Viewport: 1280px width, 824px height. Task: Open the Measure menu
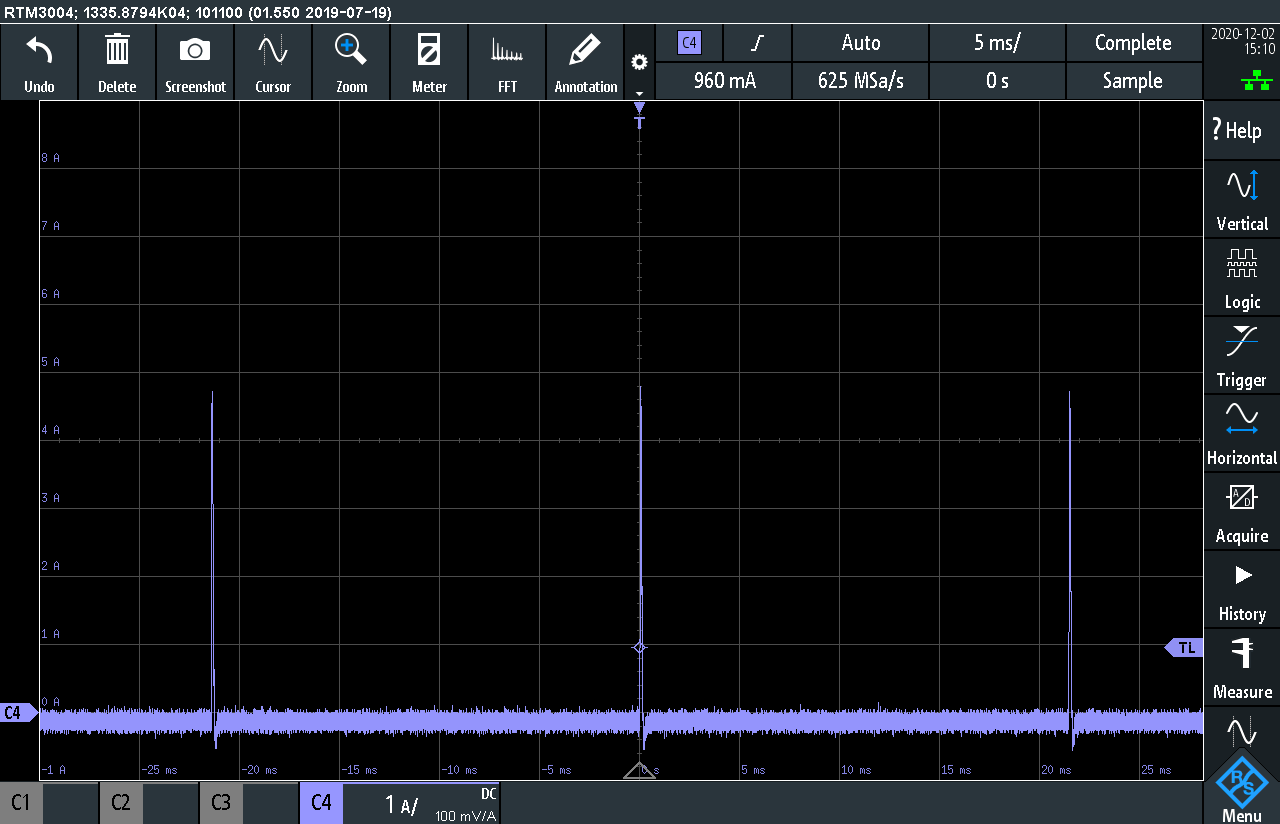pos(1241,667)
